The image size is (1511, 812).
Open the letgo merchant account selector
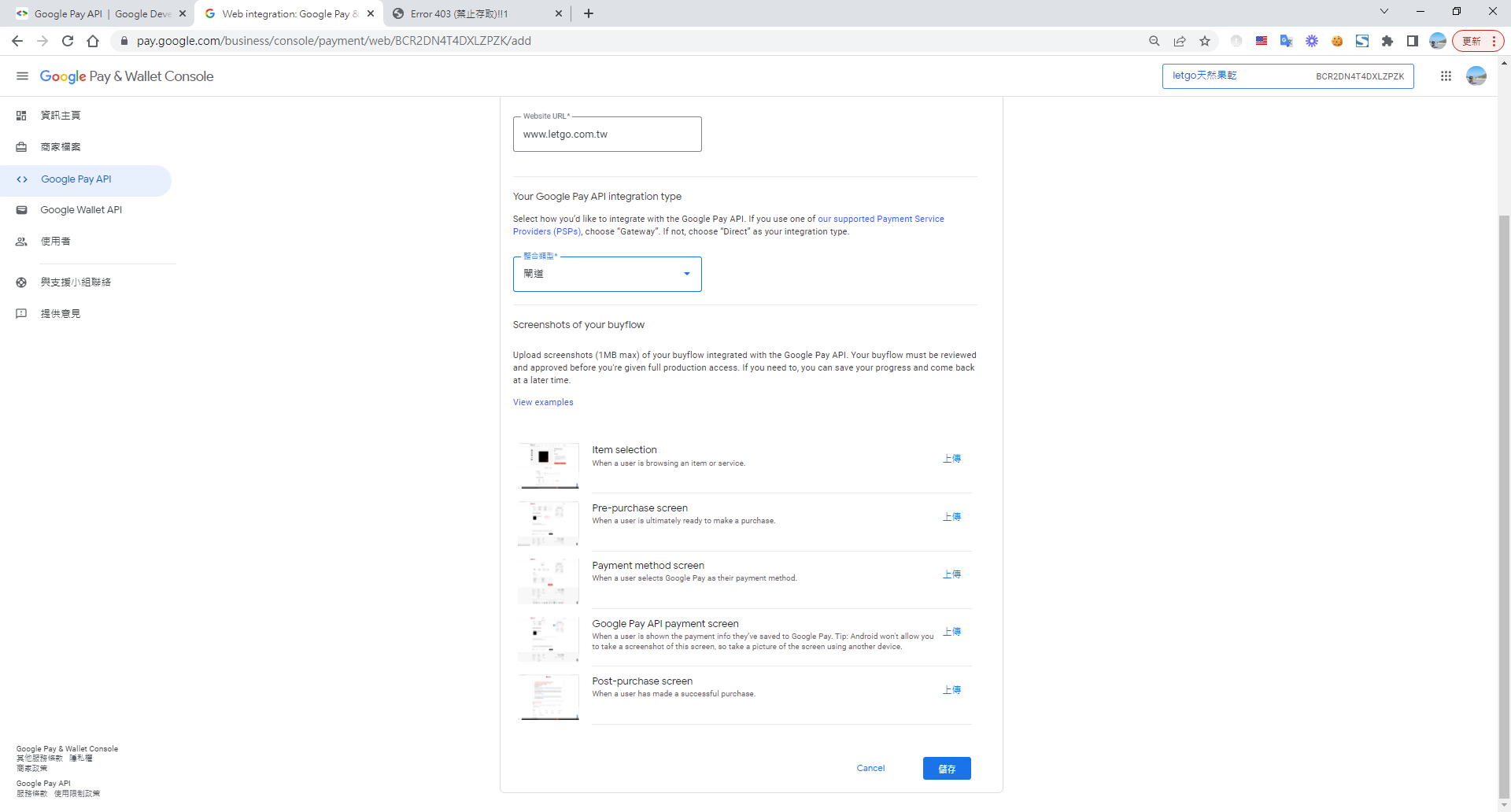(x=1287, y=76)
